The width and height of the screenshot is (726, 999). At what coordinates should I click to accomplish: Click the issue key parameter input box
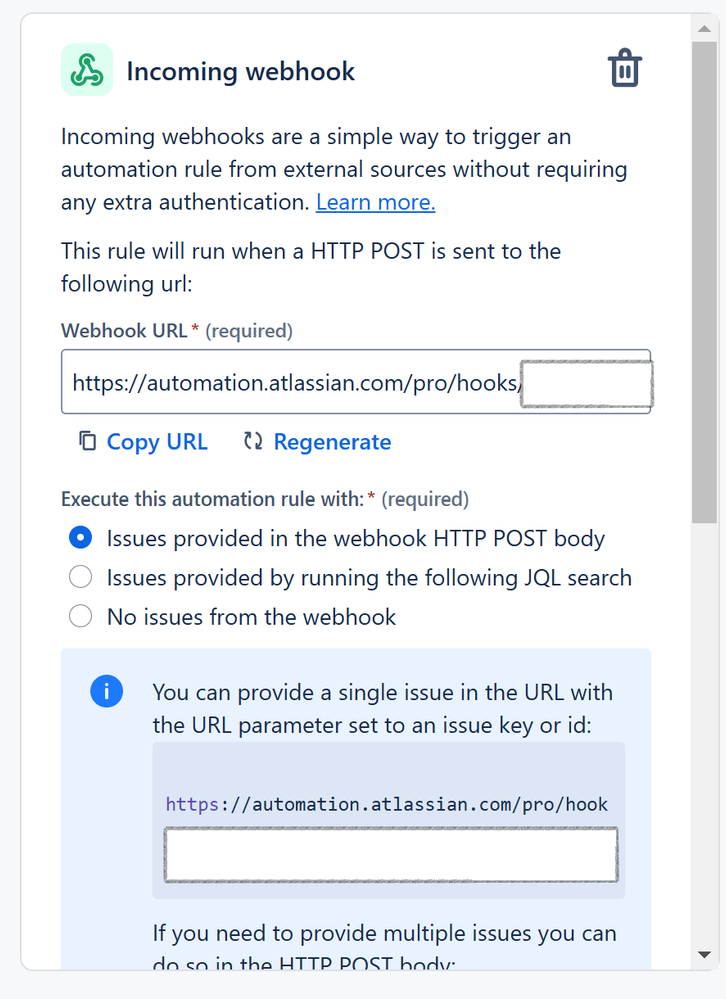click(390, 855)
